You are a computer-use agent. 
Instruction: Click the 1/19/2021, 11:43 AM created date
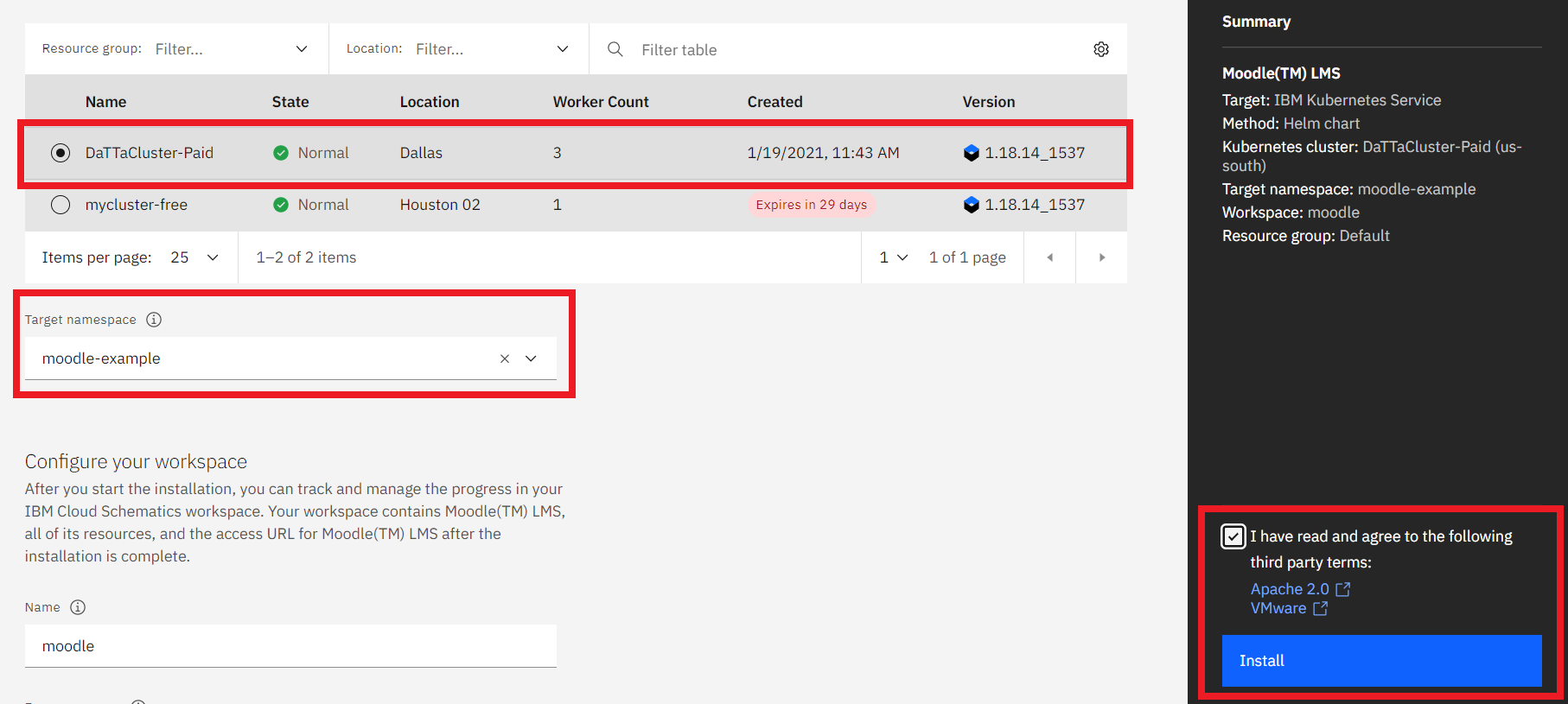(x=823, y=153)
